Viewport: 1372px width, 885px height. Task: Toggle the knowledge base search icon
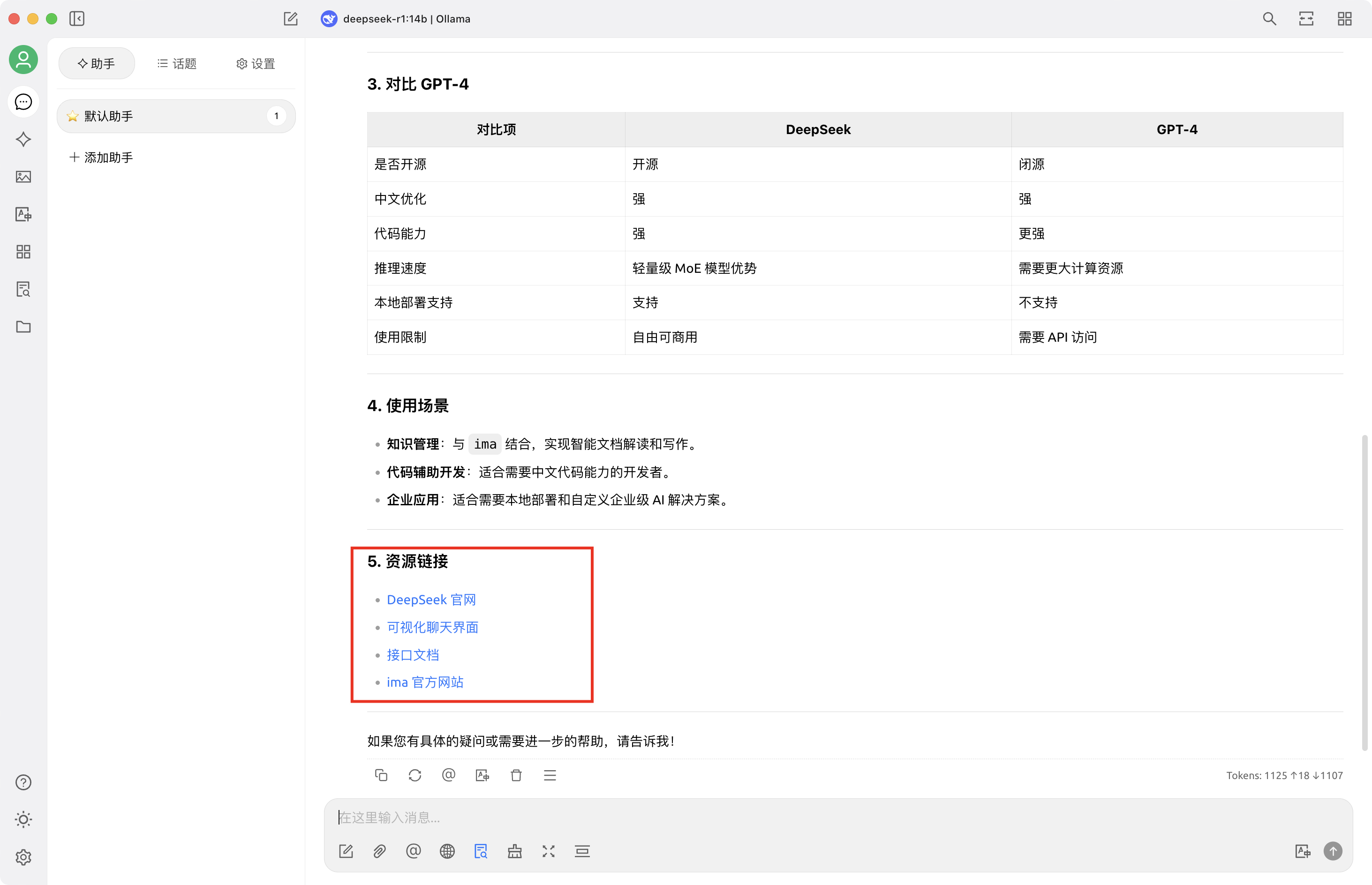pos(481,851)
